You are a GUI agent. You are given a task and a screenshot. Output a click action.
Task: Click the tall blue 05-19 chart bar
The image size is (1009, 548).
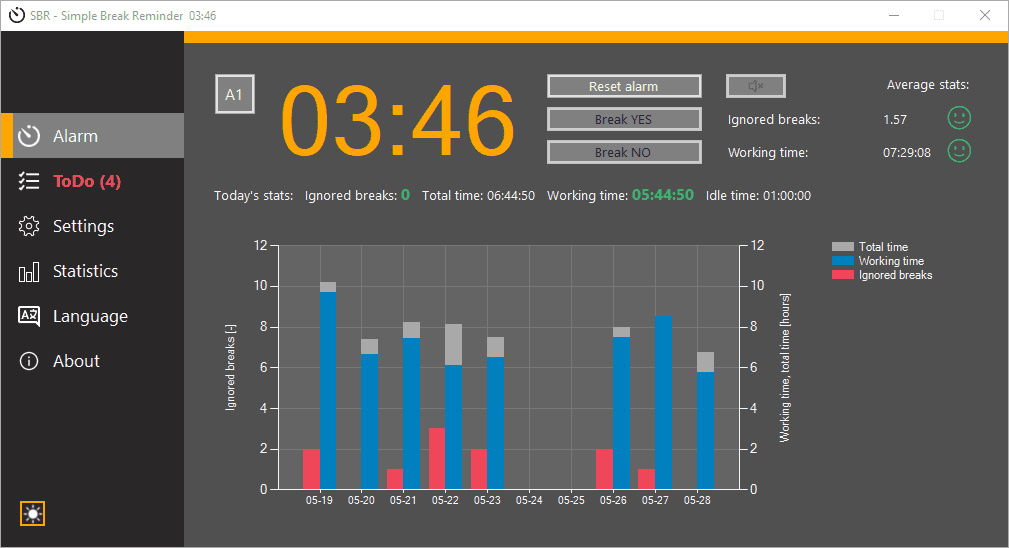tap(328, 390)
